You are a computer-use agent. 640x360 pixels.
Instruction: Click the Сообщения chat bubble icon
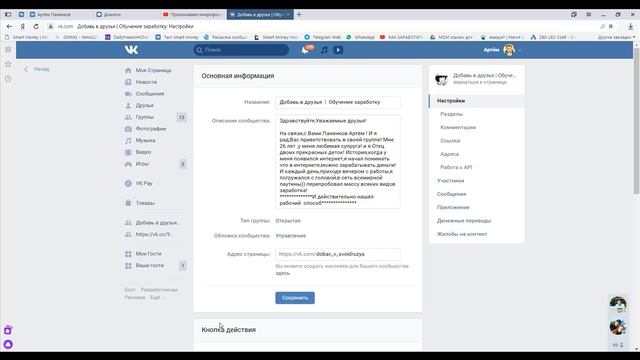click(128, 94)
